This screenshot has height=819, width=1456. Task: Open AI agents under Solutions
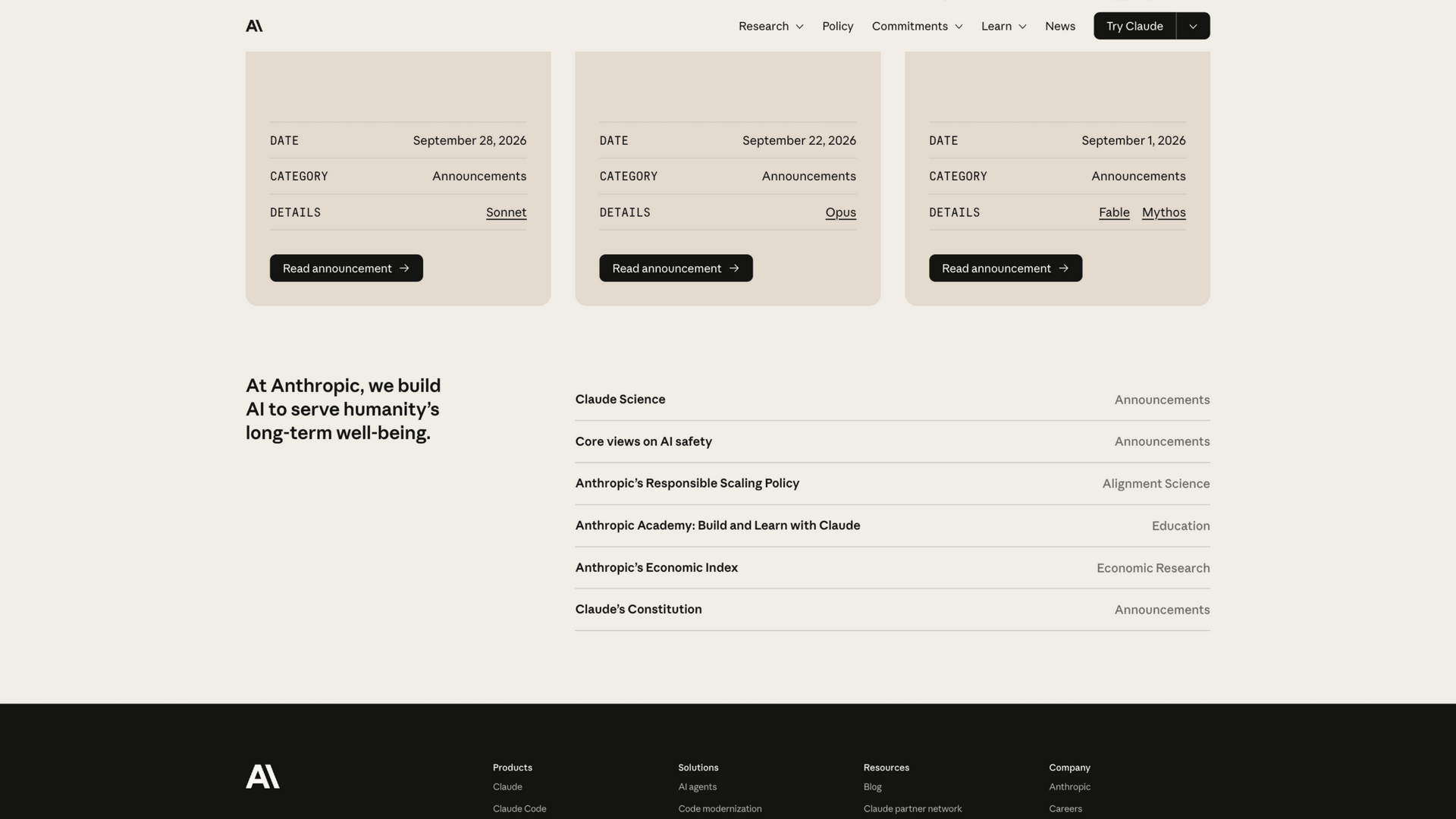click(697, 787)
